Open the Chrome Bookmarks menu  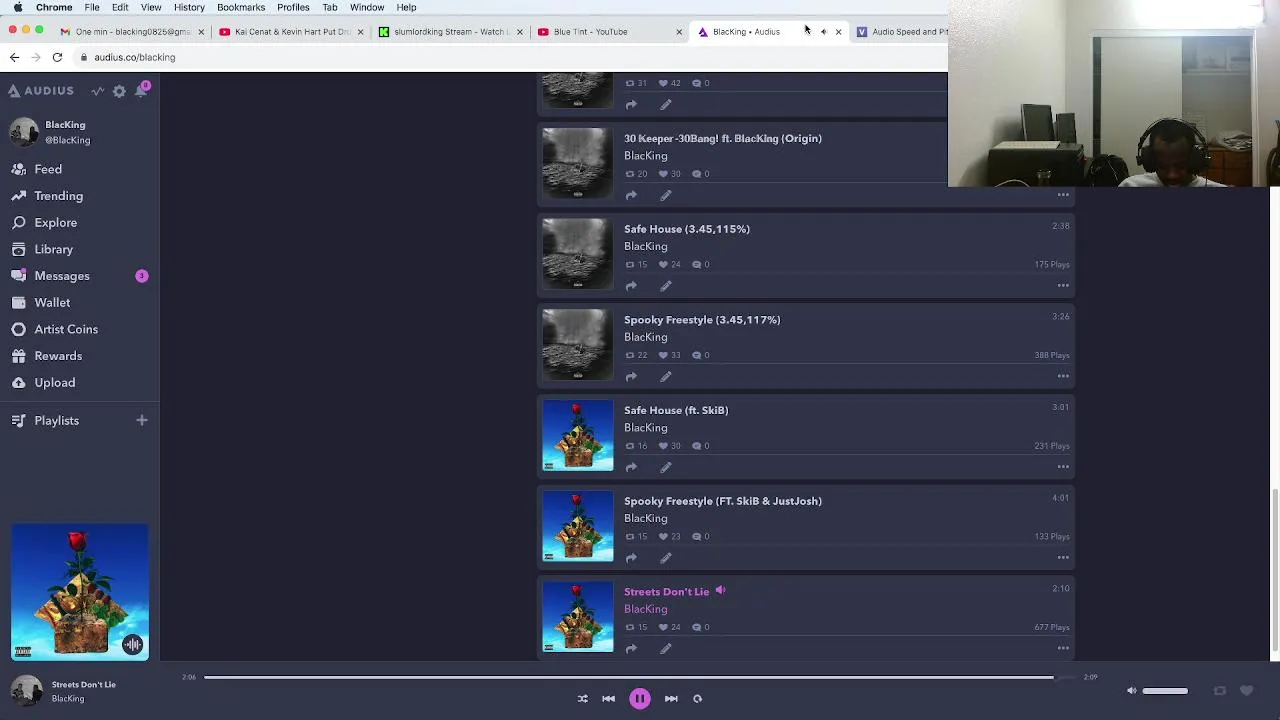click(x=241, y=7)
